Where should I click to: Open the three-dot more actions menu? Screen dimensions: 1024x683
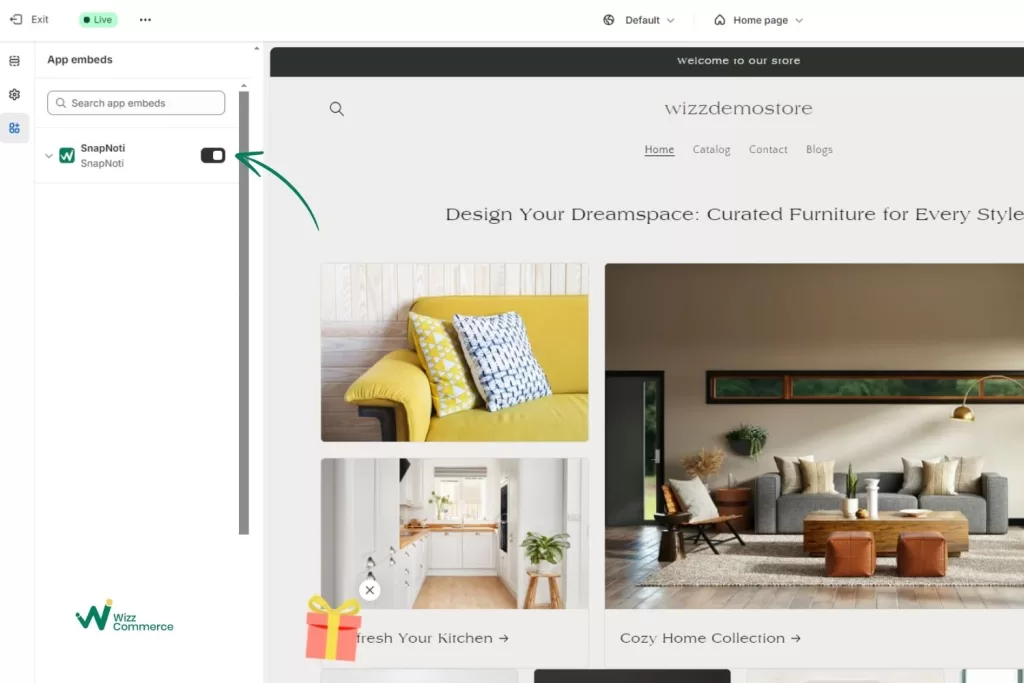pyautogui.click(x=145, y=20)
